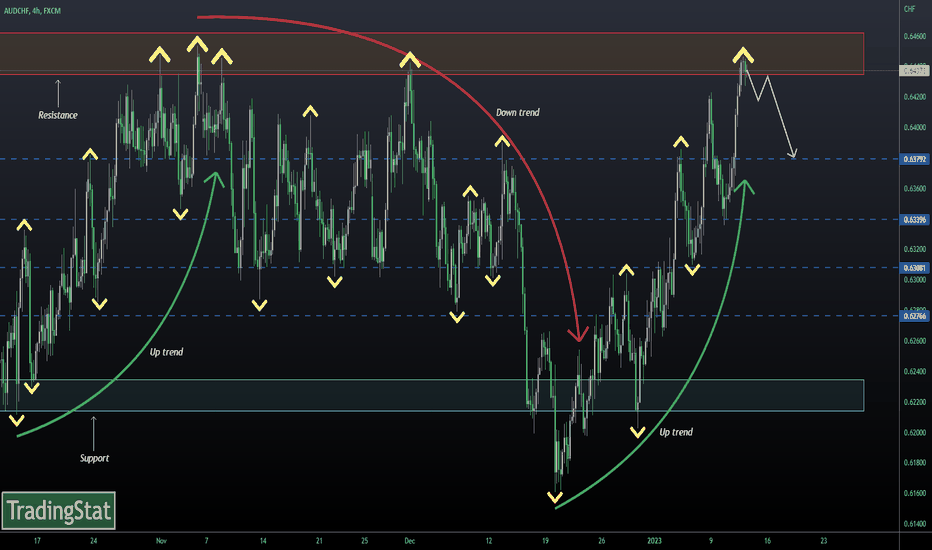Click the 0.64600 price axis value
Screen dimensions: 932x550
(915, 36)
